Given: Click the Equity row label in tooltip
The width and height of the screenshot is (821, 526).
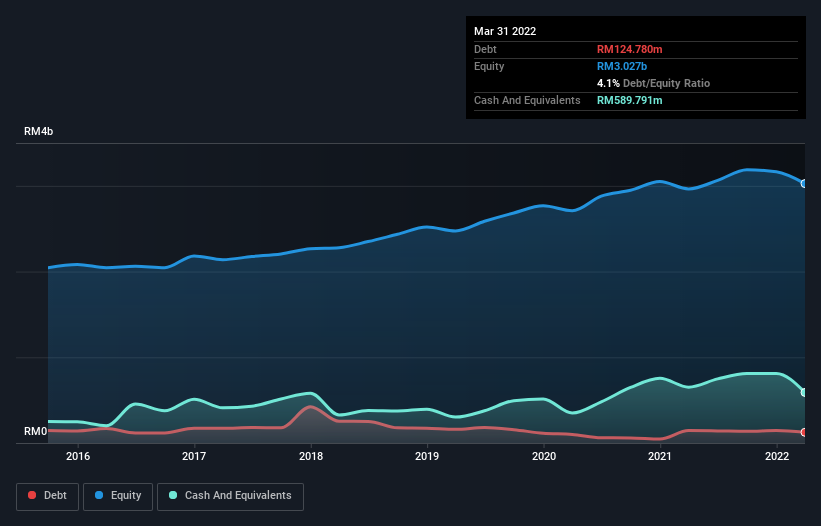Looking at the screenshot, I should (x=489, y=66).
